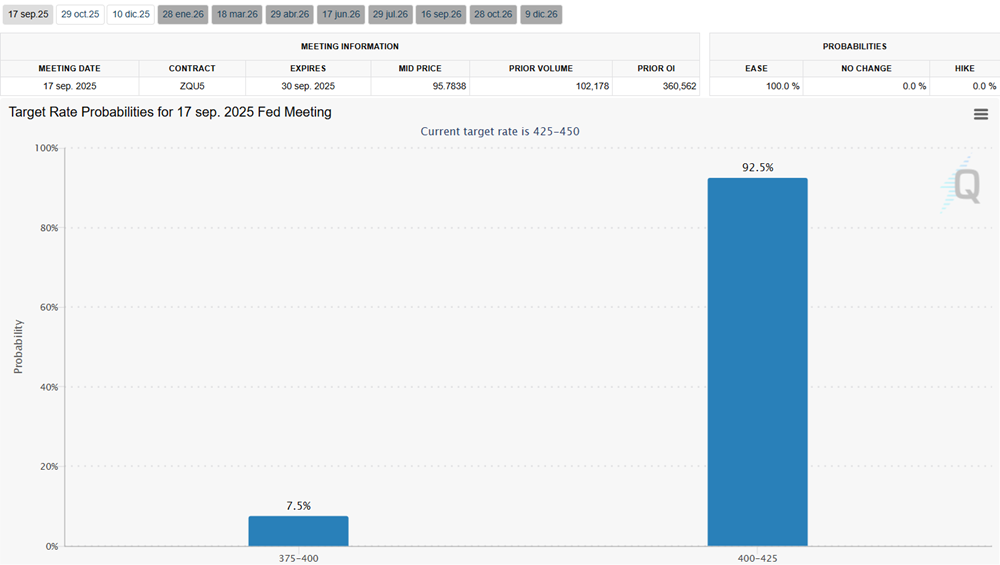
Task: Open the 29 abr.26 meeting tab
Action: tap(289, 15)
